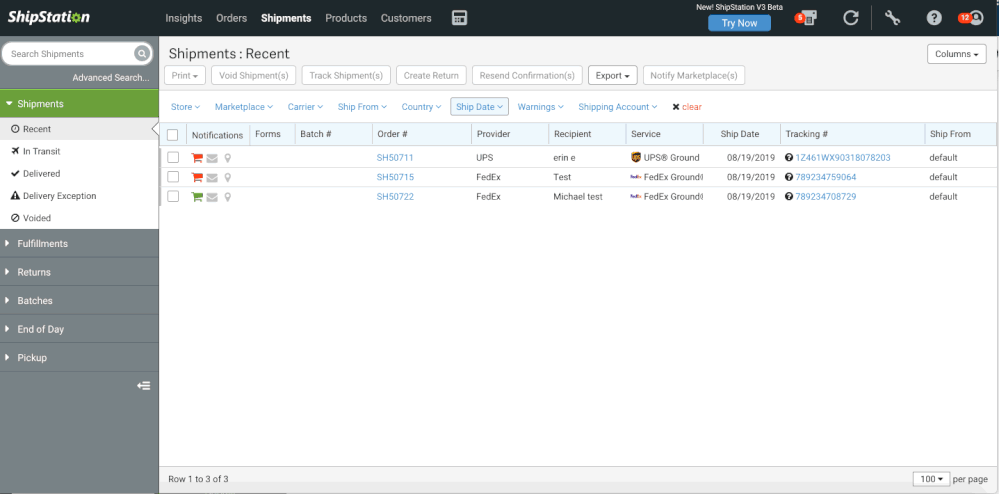This screenshot has height=494, width=999.
Task: Open the rate calculator icon in top bar
Action: point(460,18)
